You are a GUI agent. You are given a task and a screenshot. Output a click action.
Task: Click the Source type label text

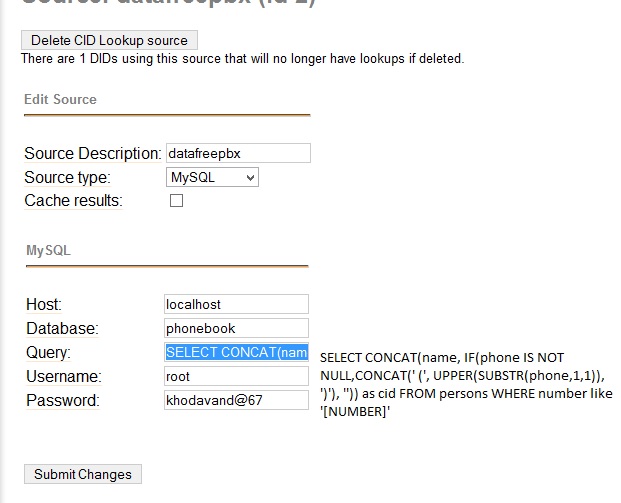tap(67, 177)
